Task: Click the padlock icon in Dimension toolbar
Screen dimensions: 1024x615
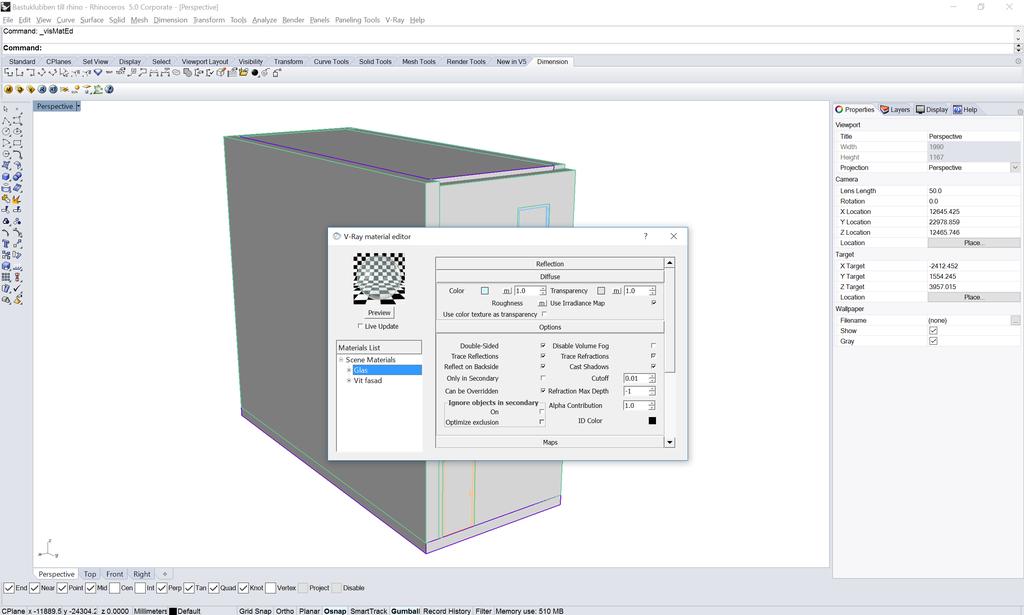Action: (276, 72)
